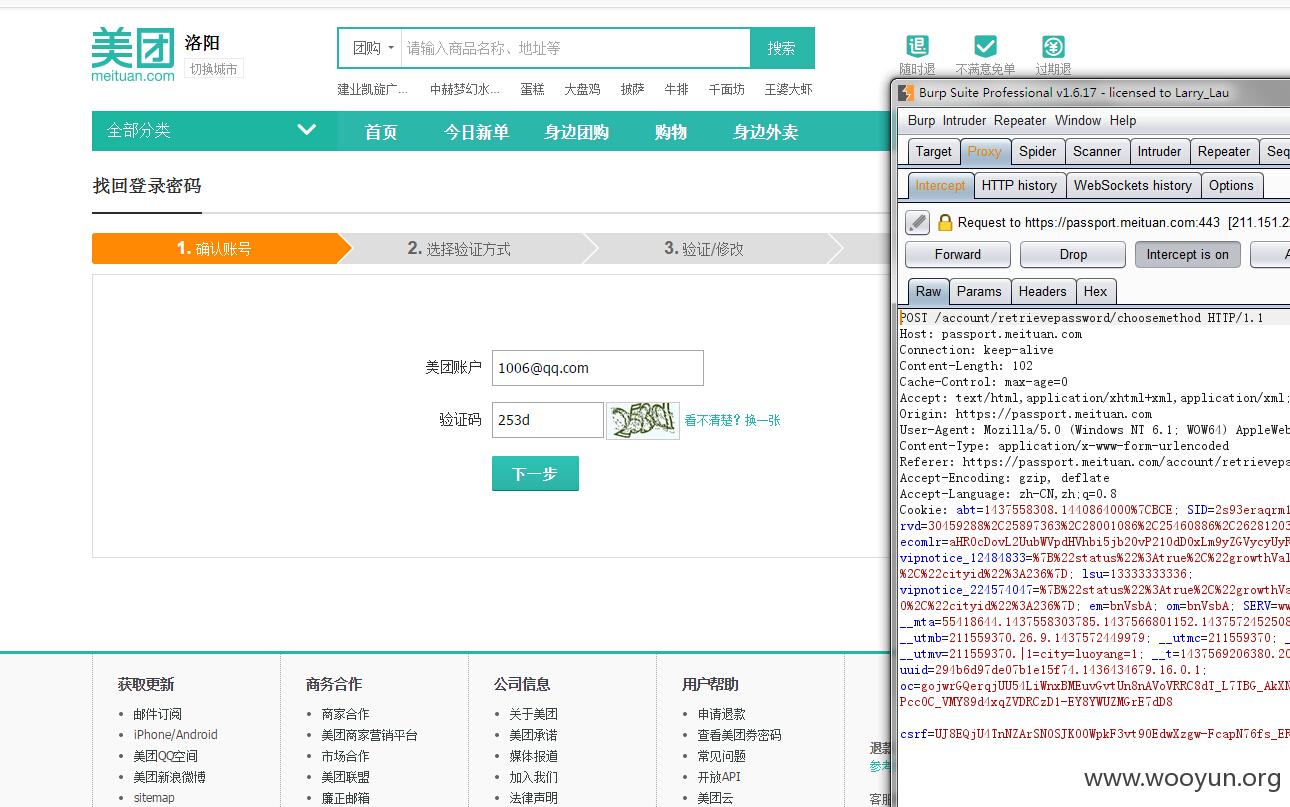Click 首页 in navigation bar

[381, 132]
